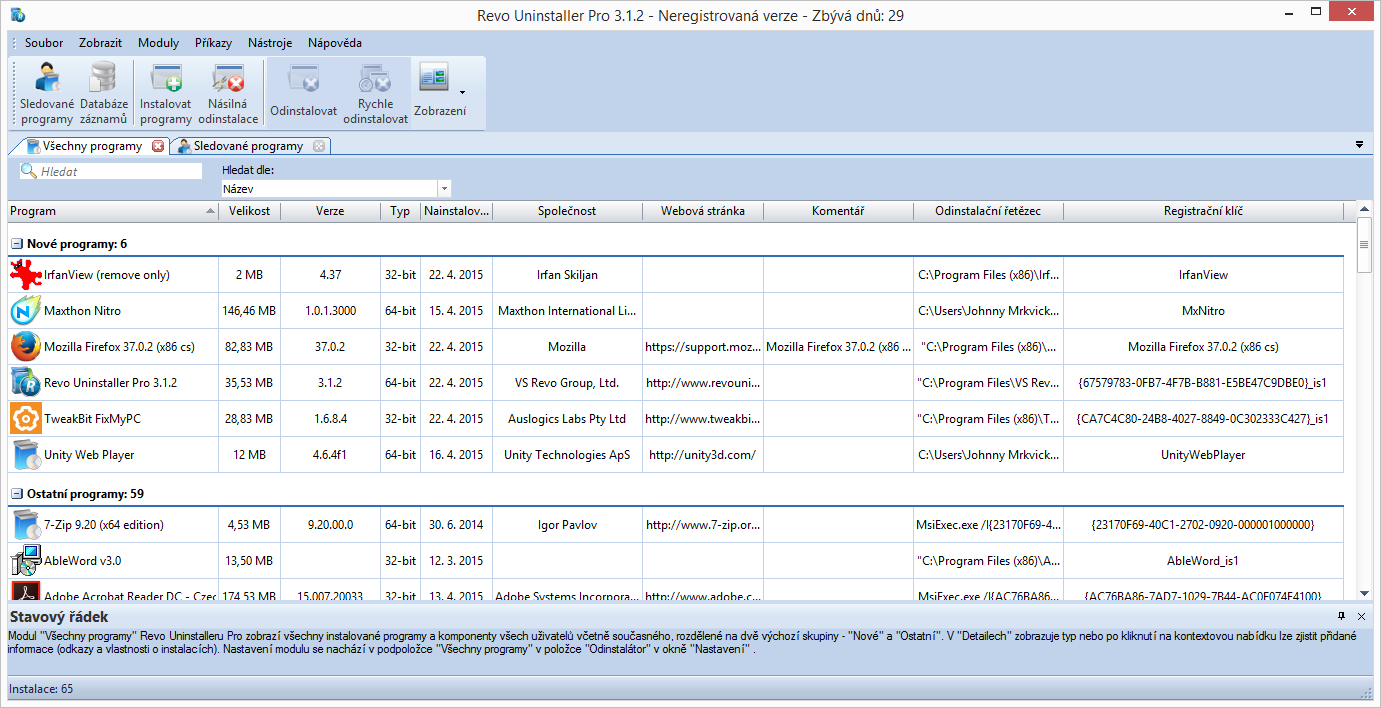Click the Igor Pavlov company cell
Image resolution: width=1381 pixels, height=708 pixels.
[567, 524]
